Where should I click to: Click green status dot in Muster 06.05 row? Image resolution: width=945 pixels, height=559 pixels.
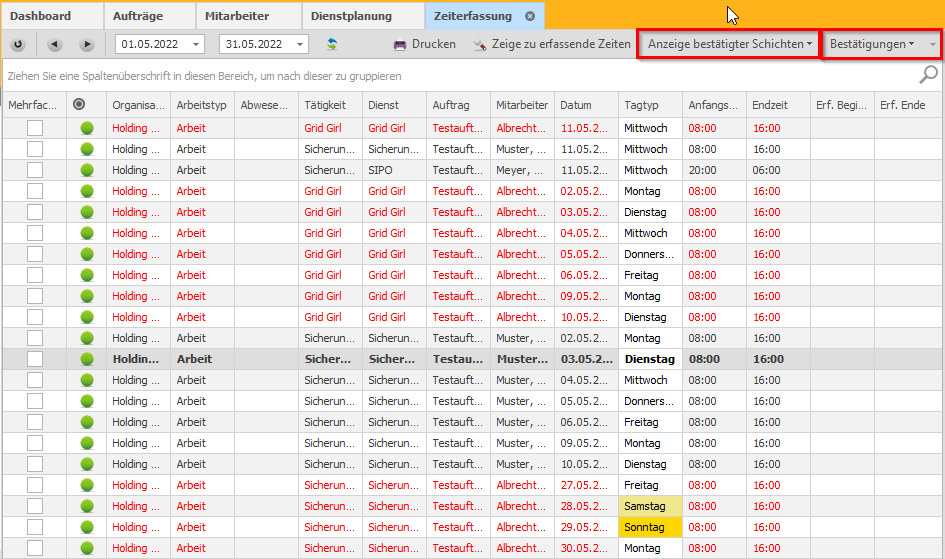pos(87,422)
